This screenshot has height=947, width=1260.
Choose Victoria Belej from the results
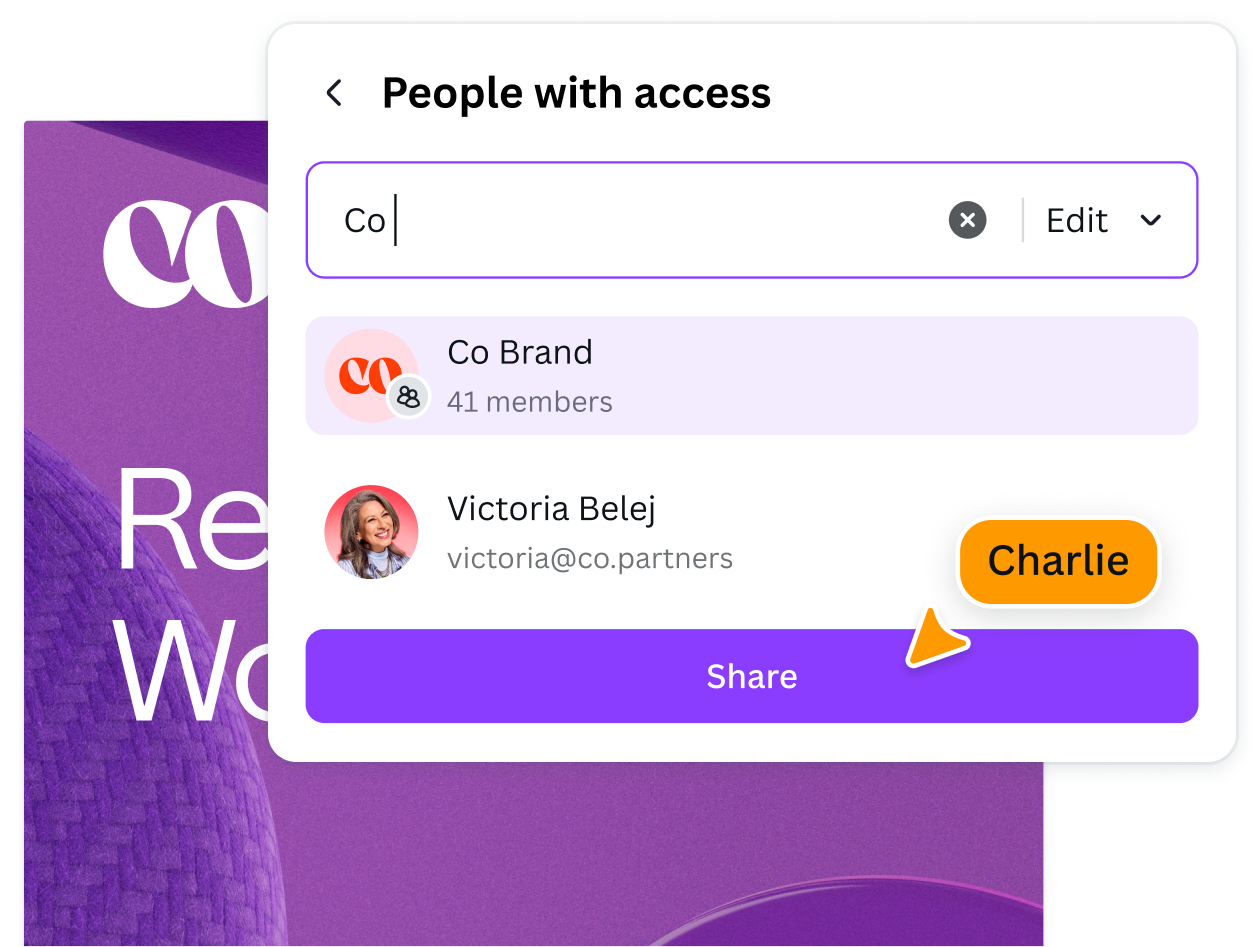coord(751,533)
